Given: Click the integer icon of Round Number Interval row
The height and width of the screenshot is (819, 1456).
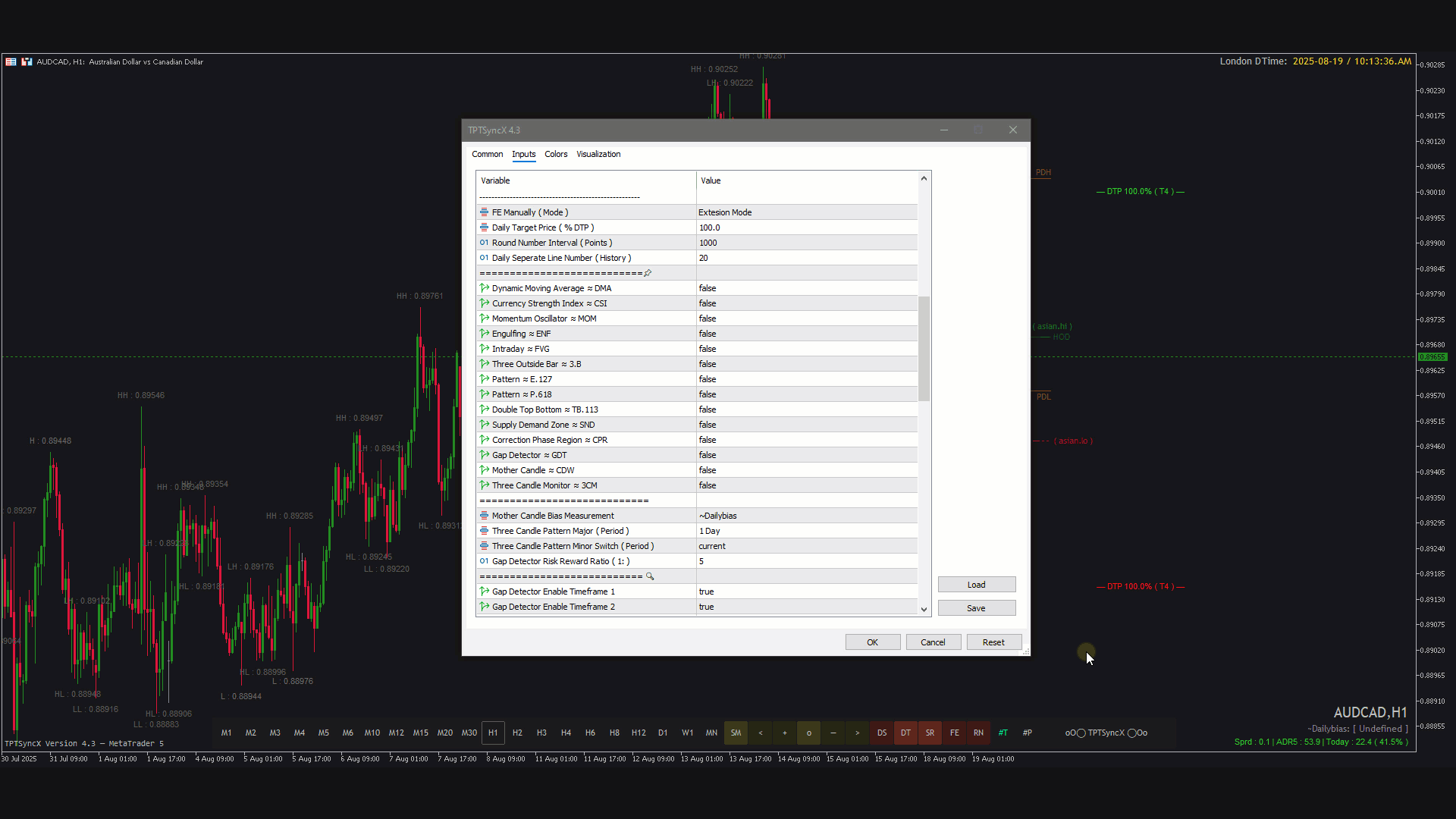Looking at the screenshot, I should tap(484, 243).
